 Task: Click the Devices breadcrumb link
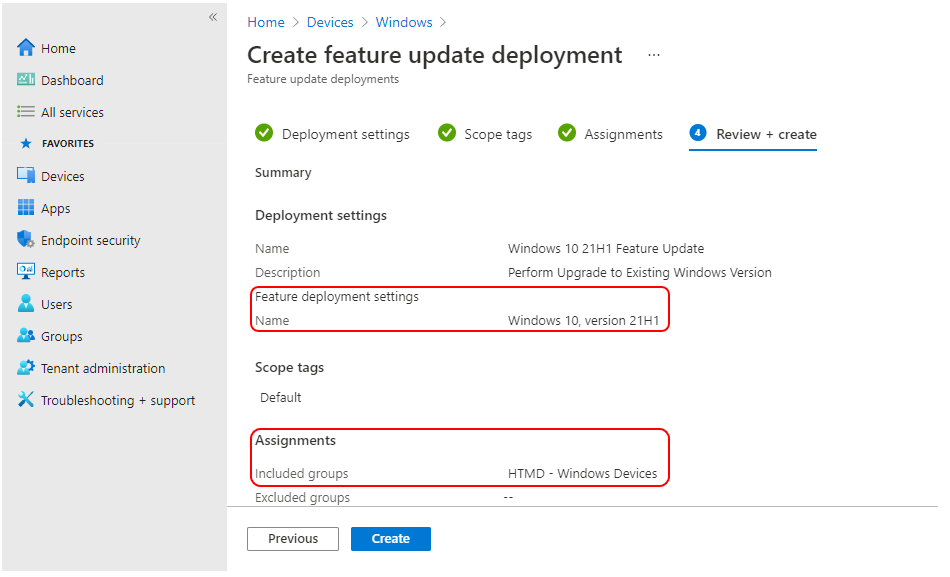click(330, 22)
